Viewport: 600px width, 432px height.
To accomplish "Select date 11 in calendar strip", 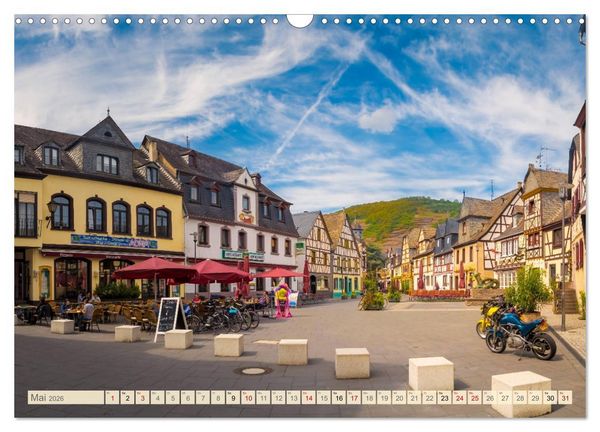I will click(x=263, y=398).
